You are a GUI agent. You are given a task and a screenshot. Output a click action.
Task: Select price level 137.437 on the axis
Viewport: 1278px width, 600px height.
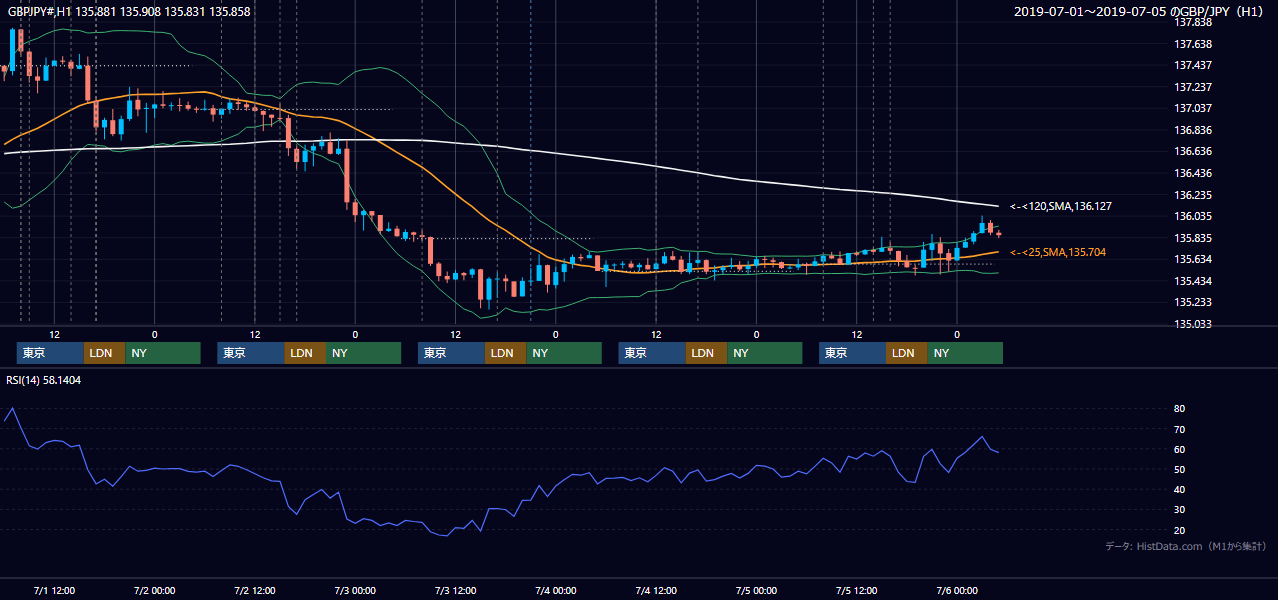[x=1194, y=65]
